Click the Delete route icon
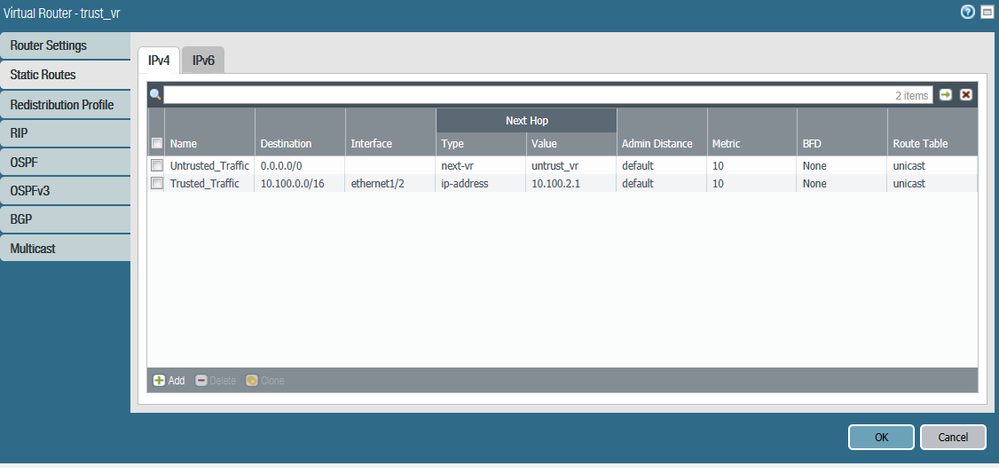The width and height of the screenshot is (999, 468). (x=215, y=381)
